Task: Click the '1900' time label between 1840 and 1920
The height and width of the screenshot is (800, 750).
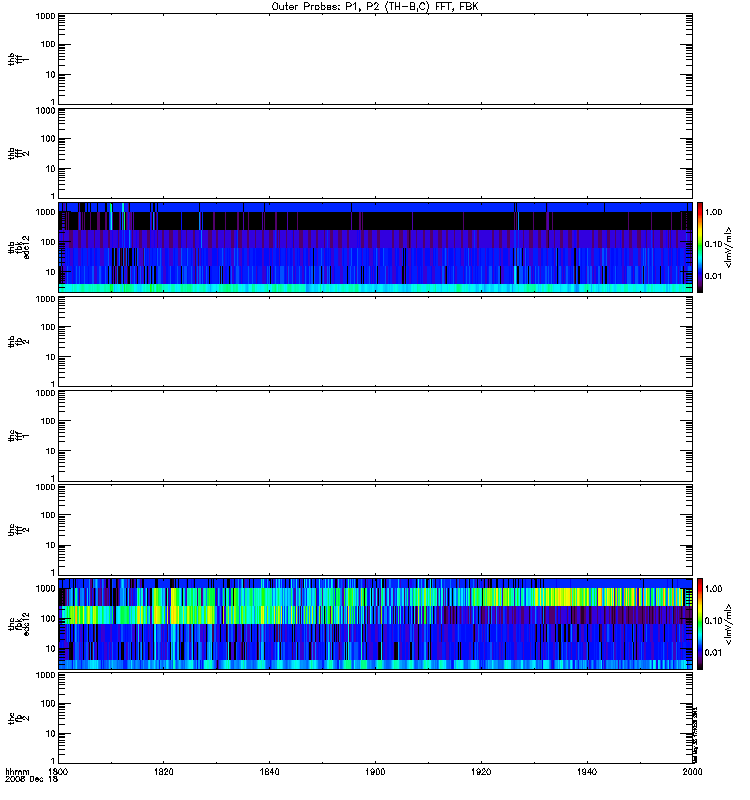Action: pyautogui.click(x=376, y=771)
